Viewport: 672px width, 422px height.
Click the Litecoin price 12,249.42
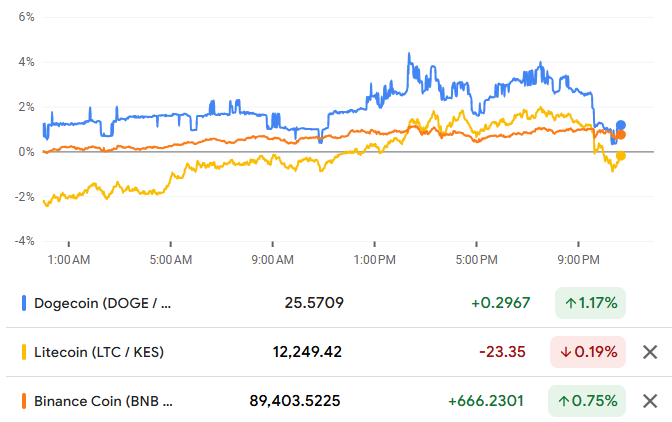tap(307, 352)
